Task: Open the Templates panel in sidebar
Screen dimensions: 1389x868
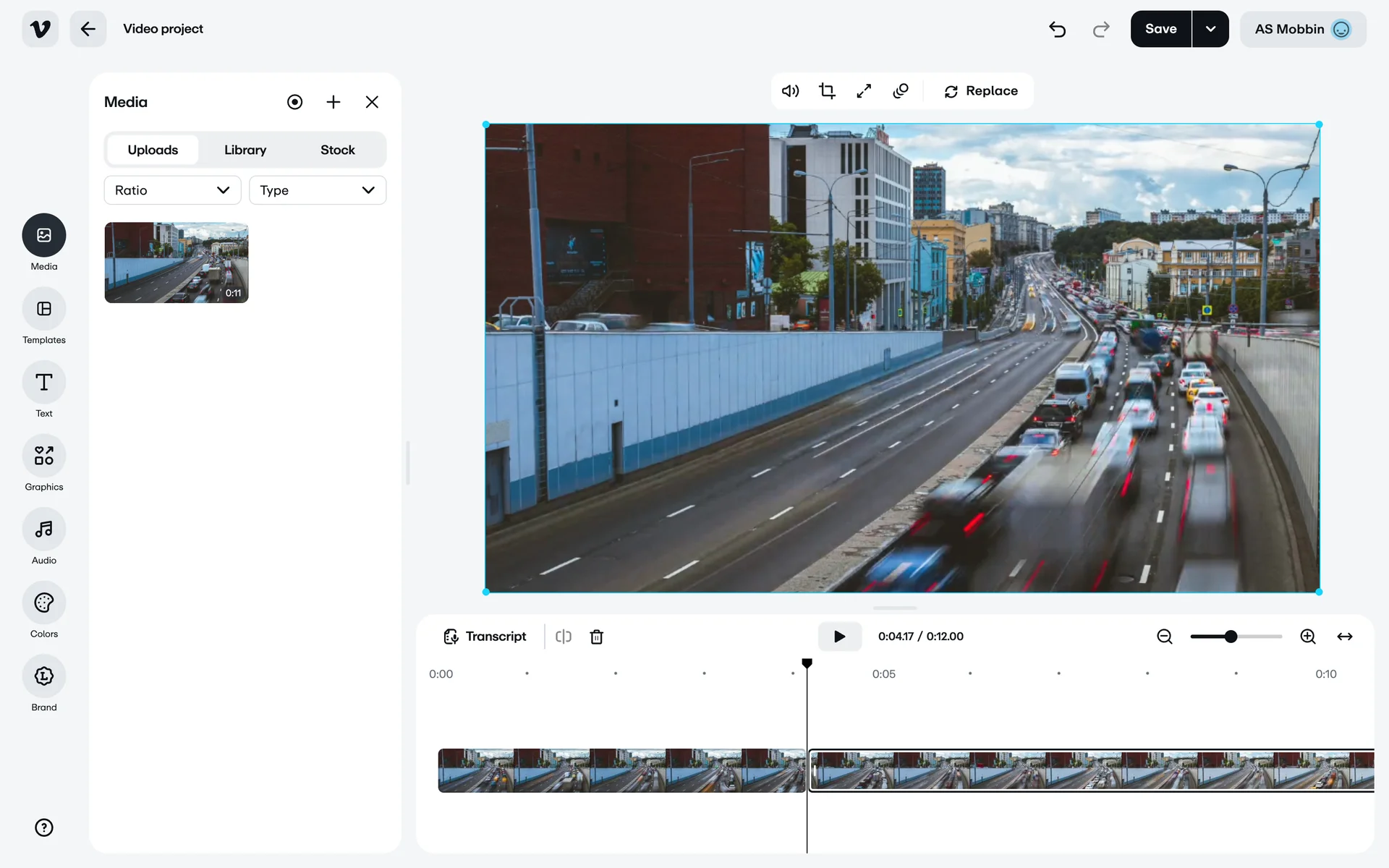Action: pyautogui.click(x=44, y=310)
